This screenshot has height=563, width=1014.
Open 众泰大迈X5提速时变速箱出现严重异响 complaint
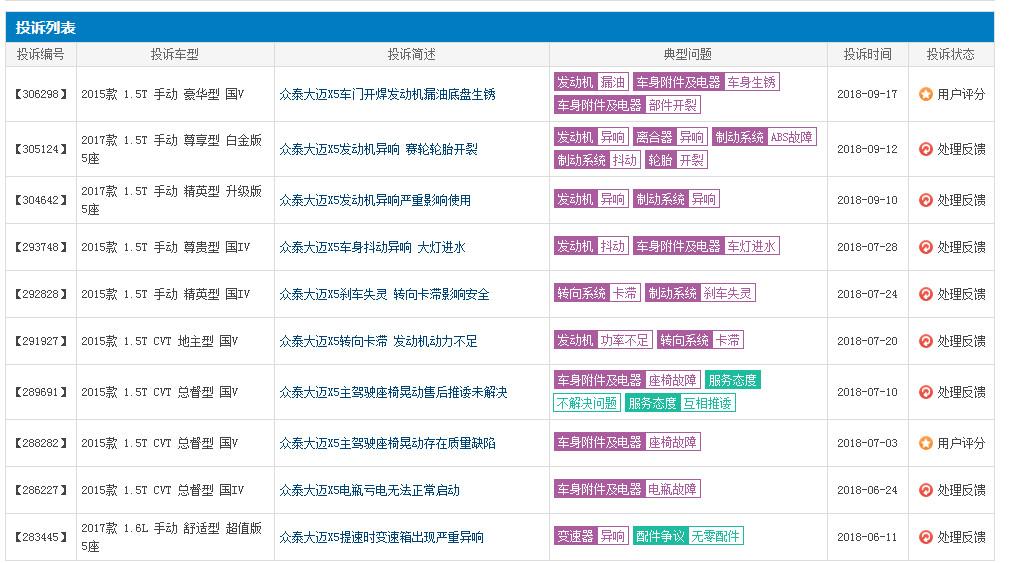click(x=382, y=537)
